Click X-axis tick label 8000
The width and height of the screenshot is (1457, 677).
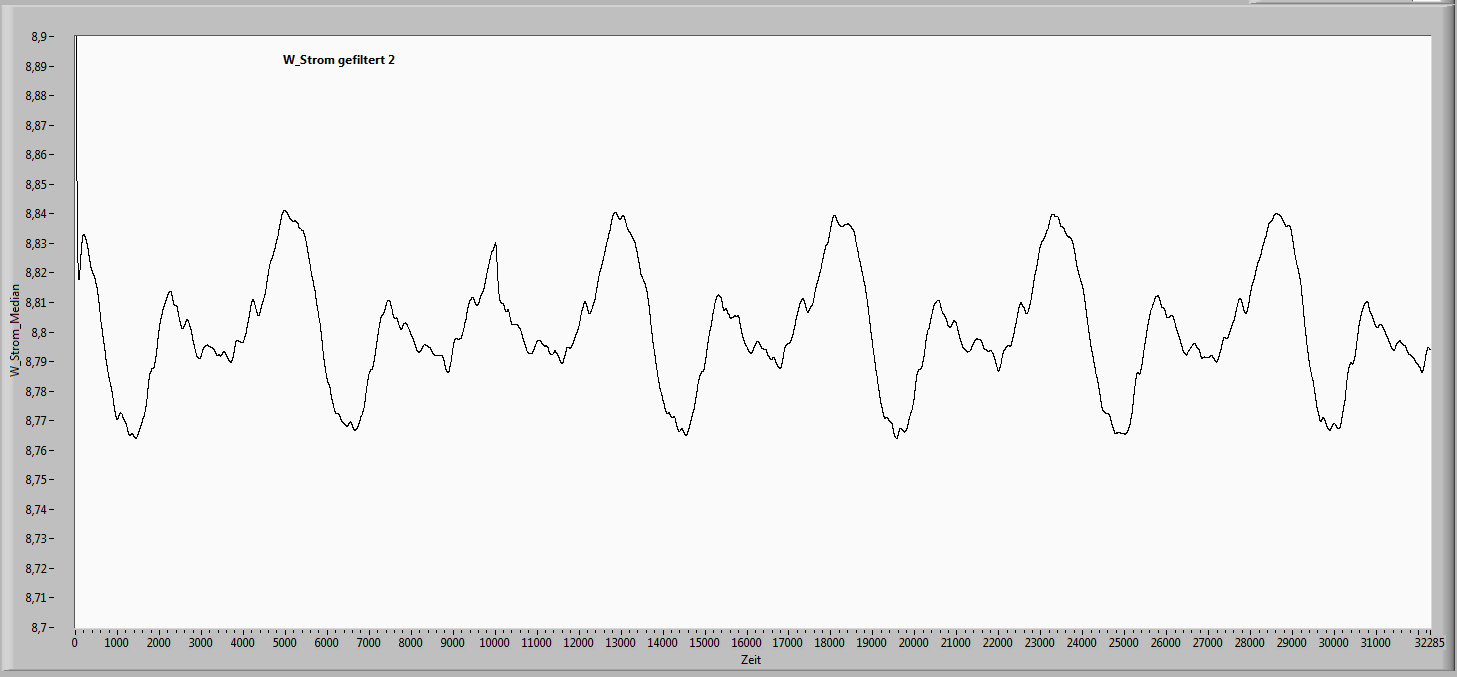[411, 643]
